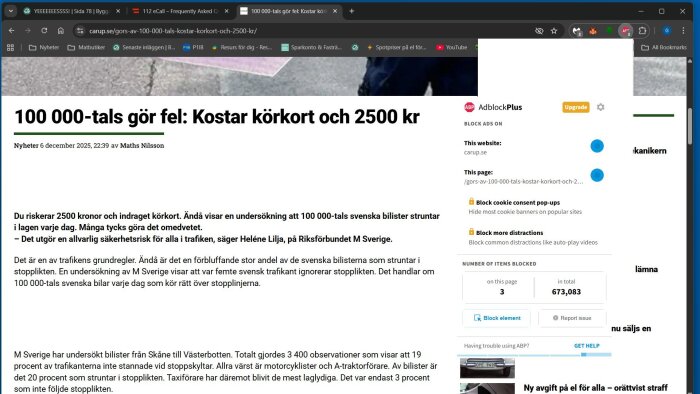Screen dimensions: 700x394
Task: Click the 'Report issue' button
Action: (572, 318)
